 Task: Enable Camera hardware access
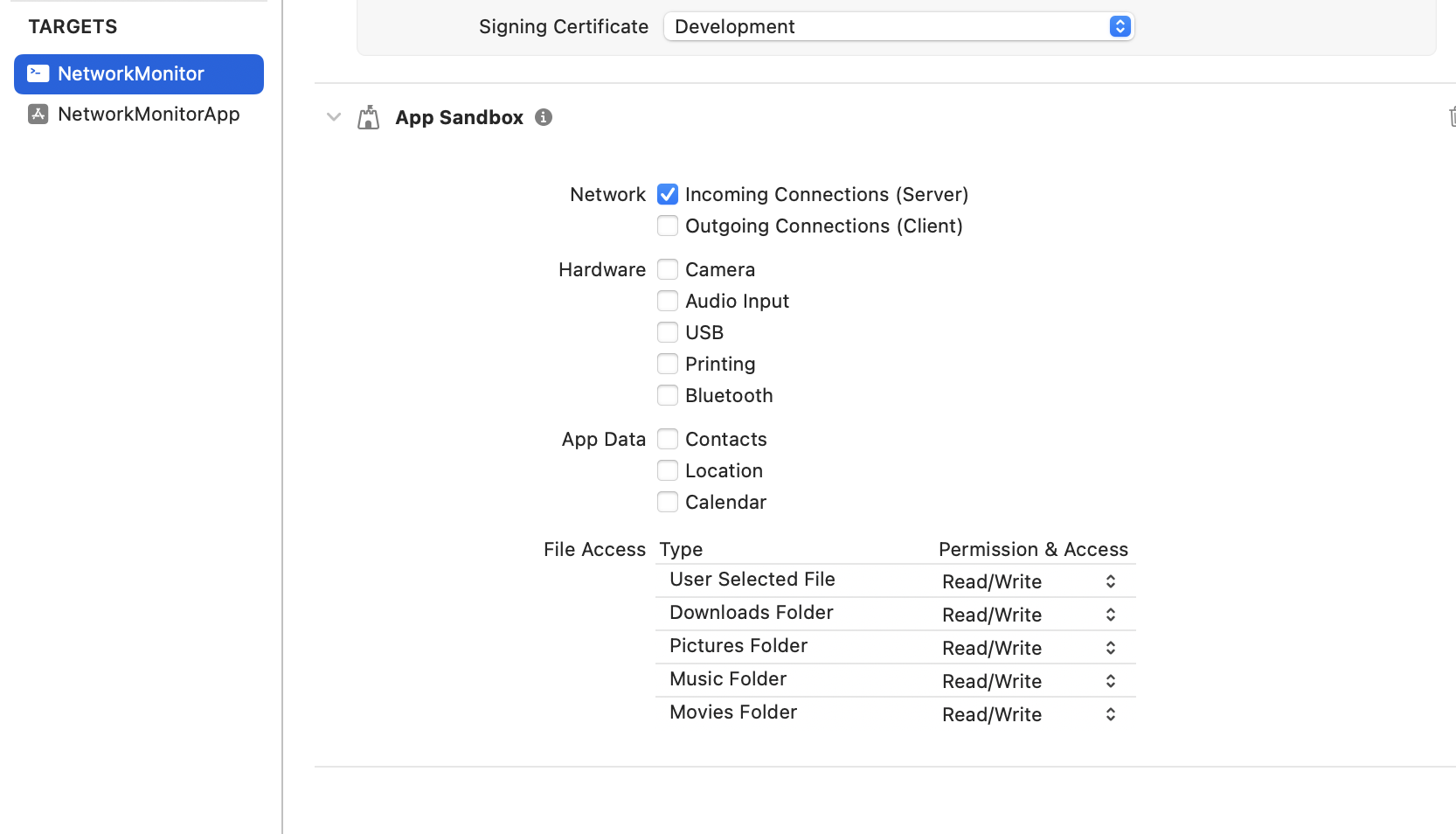[668, 269]
